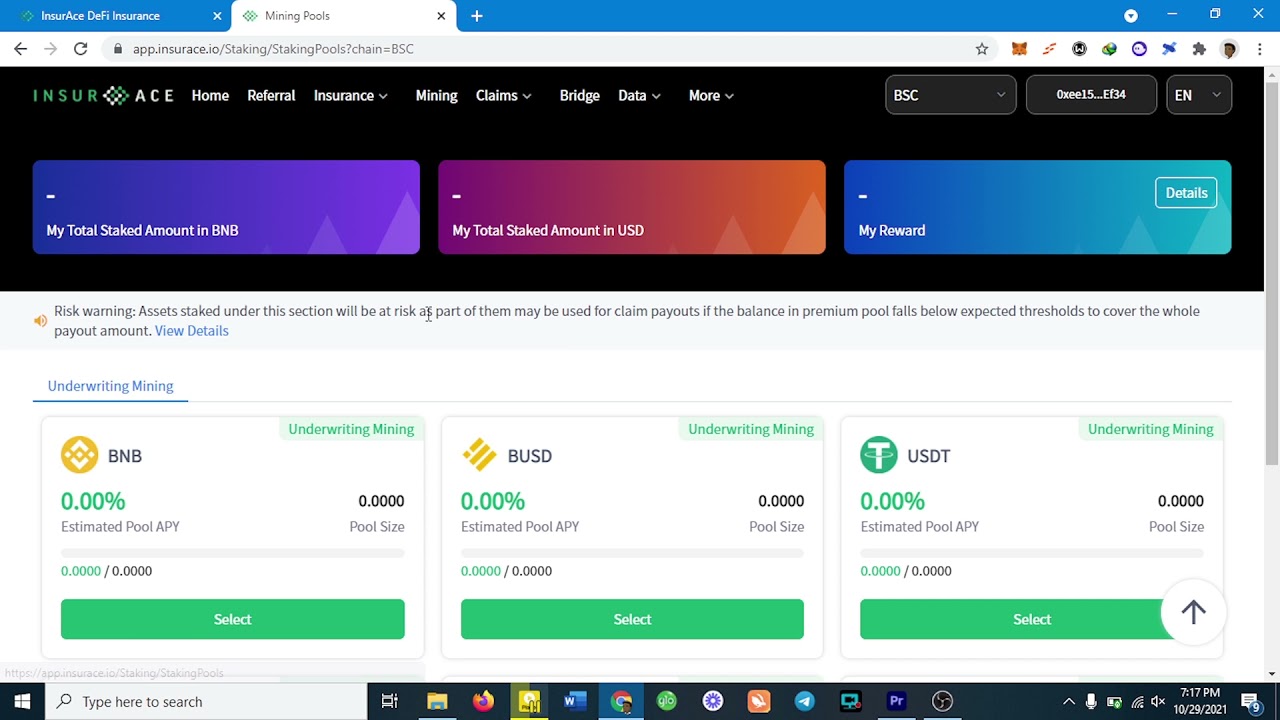This screenshot has height=720, width=1280.
Task: Expand the Claims nav dropdown
Action: click(x=504, y=96)
